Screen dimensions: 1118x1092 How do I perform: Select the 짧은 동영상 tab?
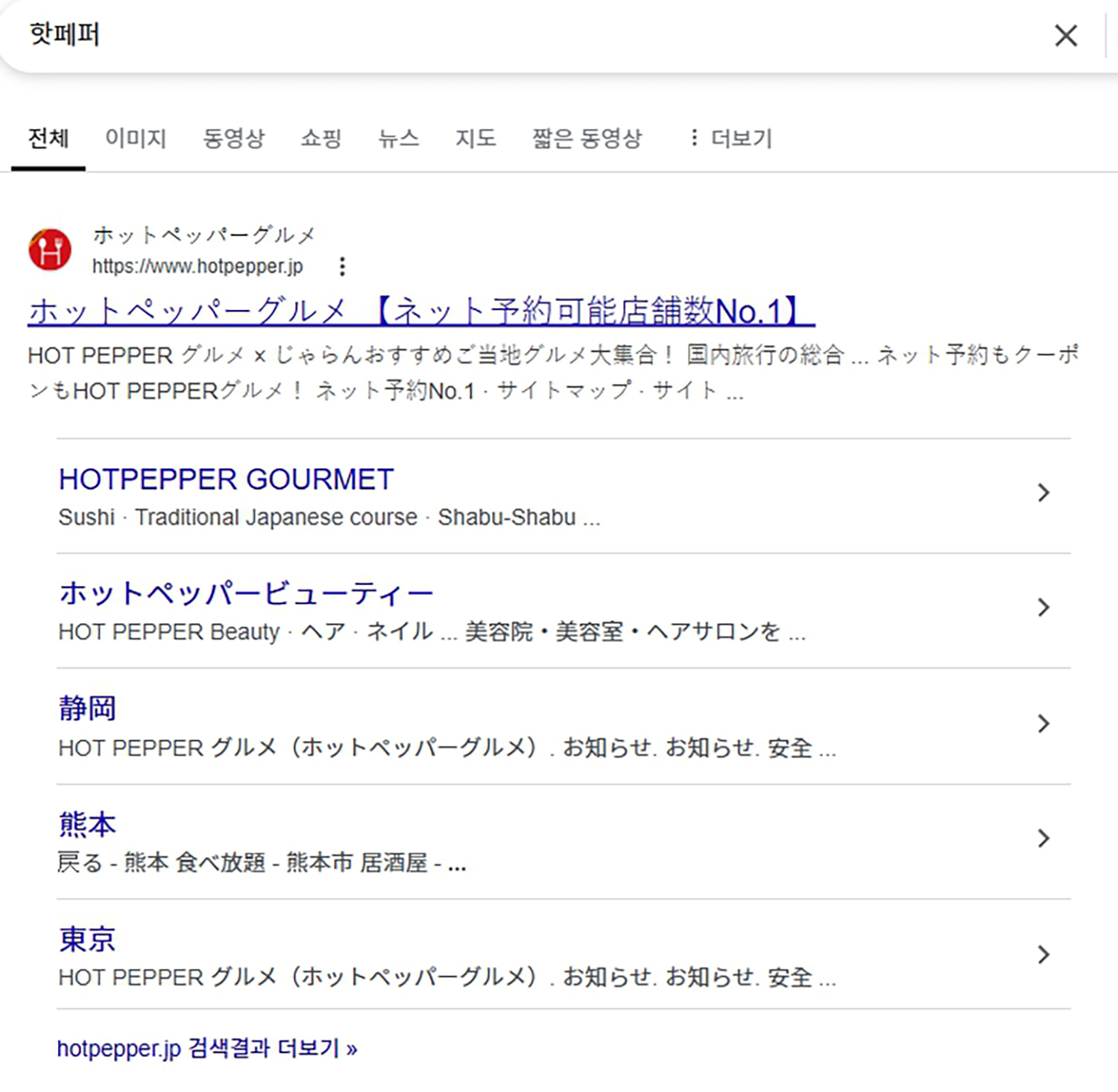pos(587,137)
